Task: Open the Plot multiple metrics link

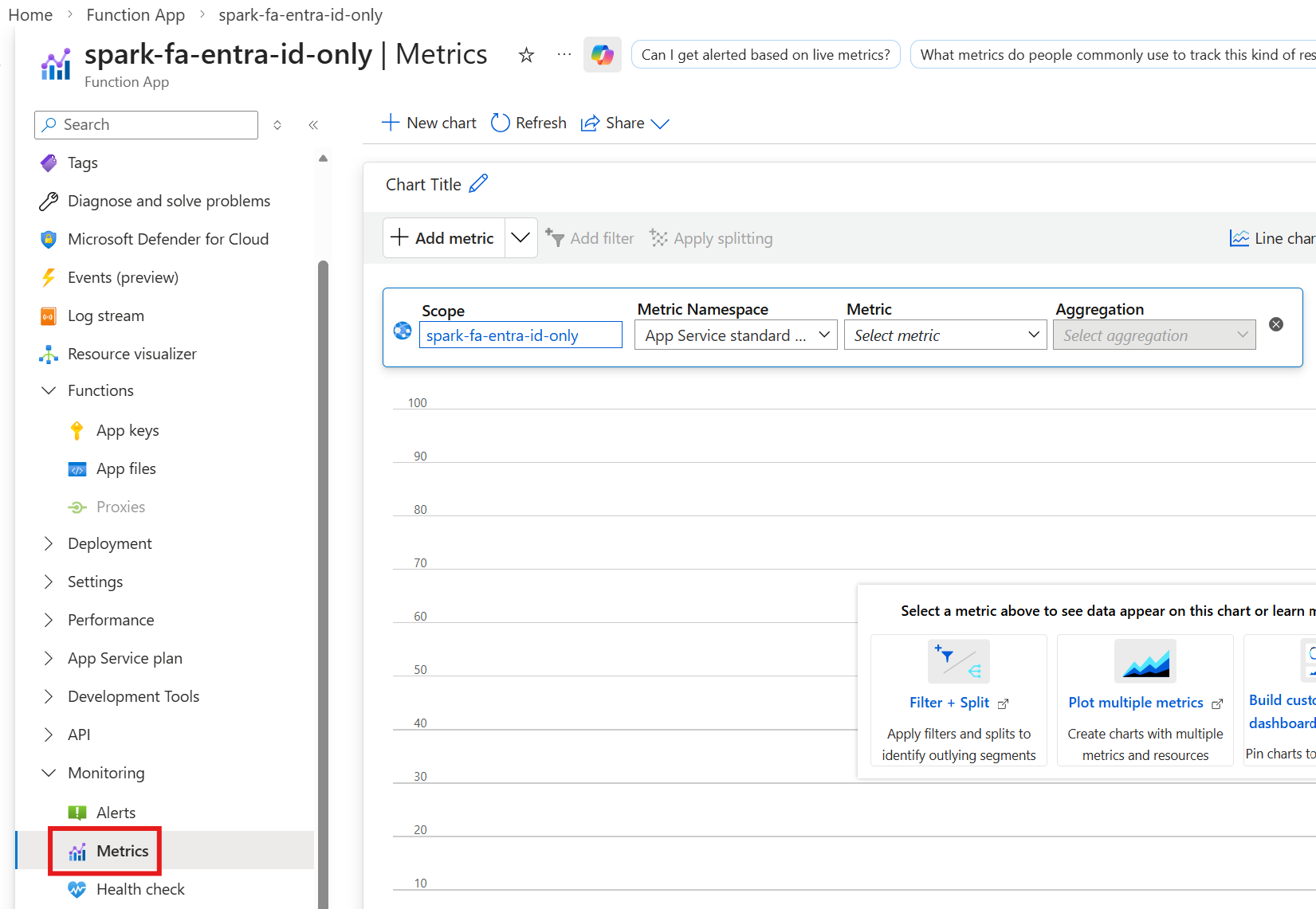Action: 1136,703
